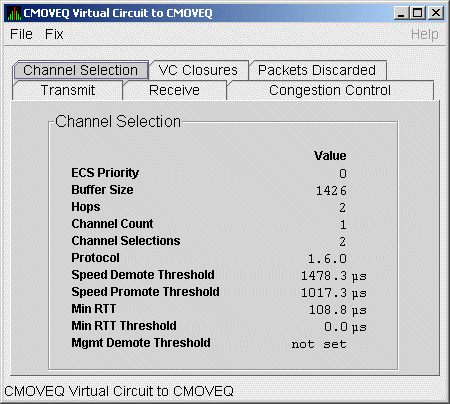Close the CMOVEQ Virtual Circuit window

(436, 13)
